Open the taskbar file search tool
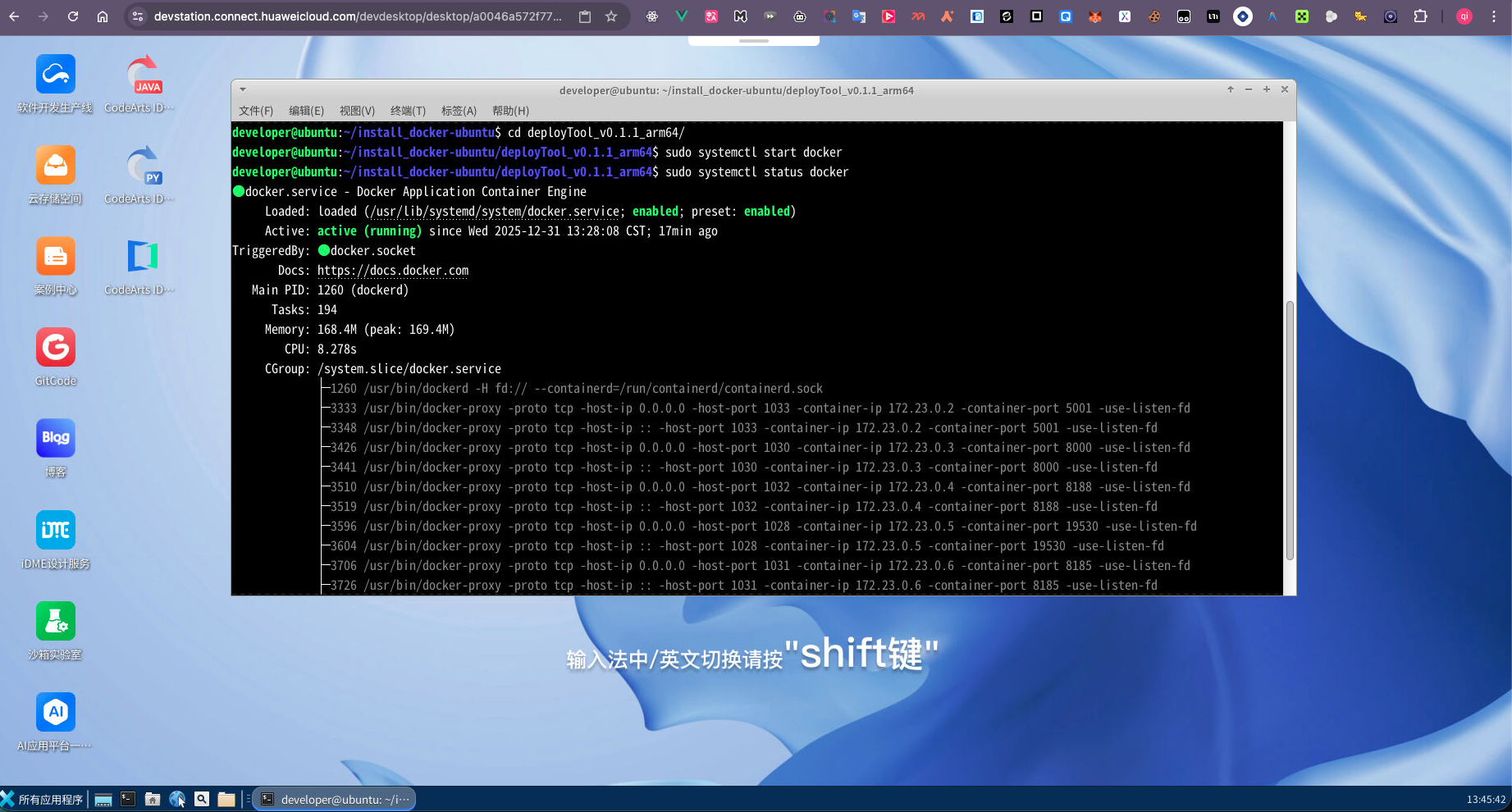The height and width of the screenshot is (812, 1512). coord(202,798)
